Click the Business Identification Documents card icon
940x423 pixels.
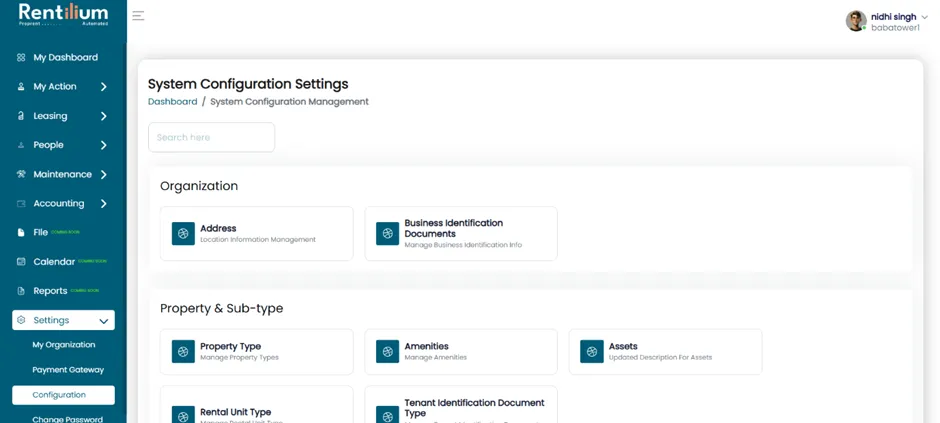click(x=388, y=234)
